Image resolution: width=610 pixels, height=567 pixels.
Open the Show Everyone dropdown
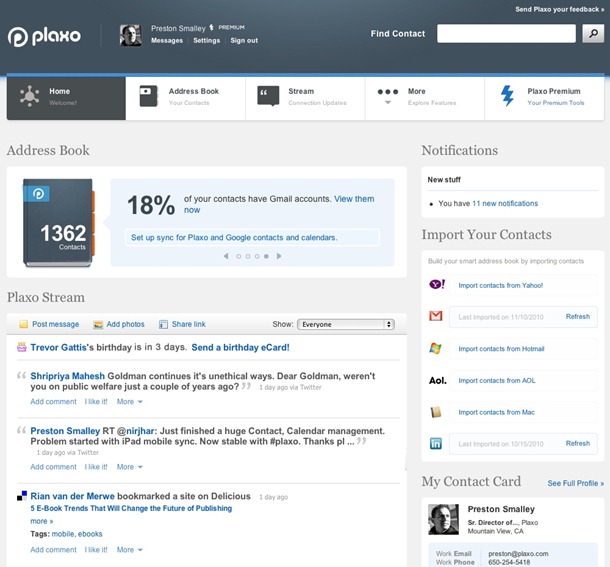pyautogui.click(x=346, y=325)
